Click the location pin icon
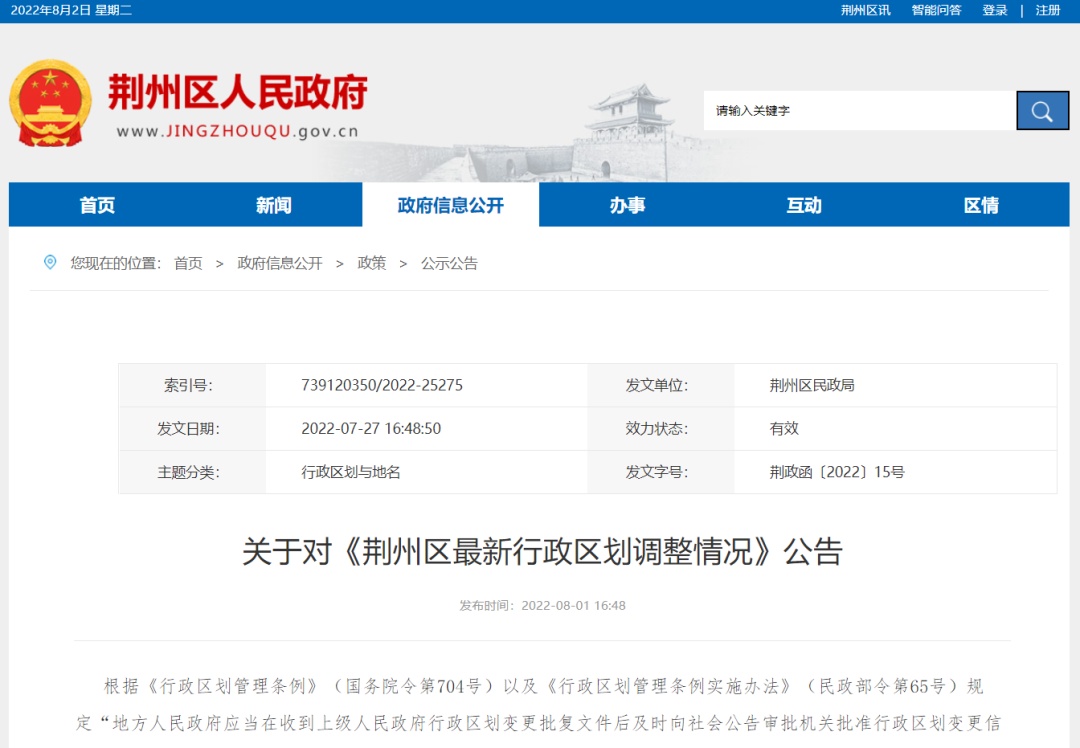Image resolution: width=1080 pixels, height=748 pixels. click(x=50, y=262)
